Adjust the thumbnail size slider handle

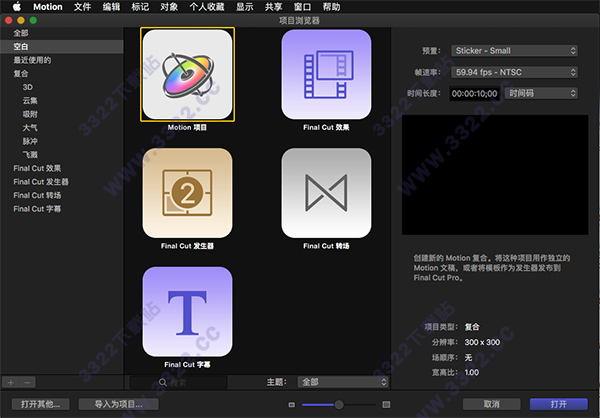(x=339, y=404)
